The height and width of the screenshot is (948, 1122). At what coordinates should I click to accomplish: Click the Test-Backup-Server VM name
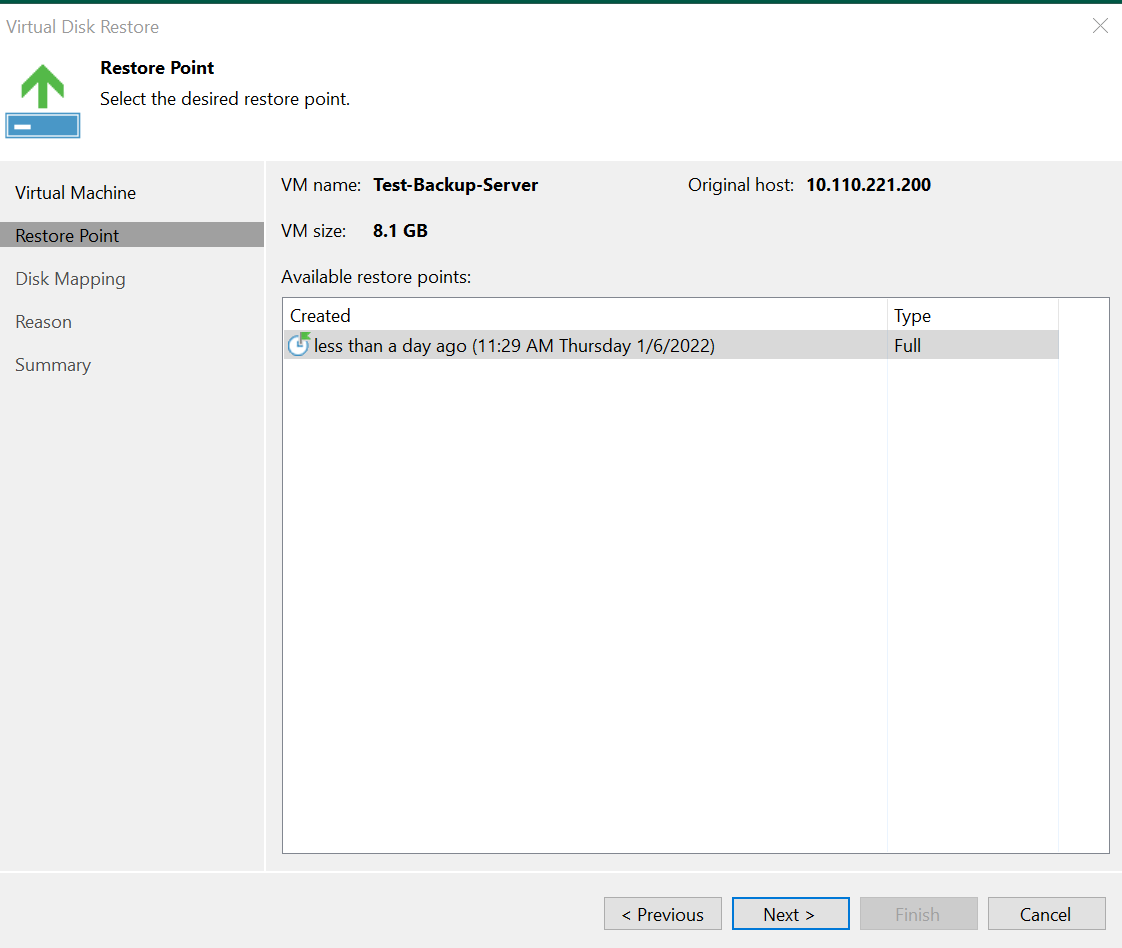click(455, 185)
